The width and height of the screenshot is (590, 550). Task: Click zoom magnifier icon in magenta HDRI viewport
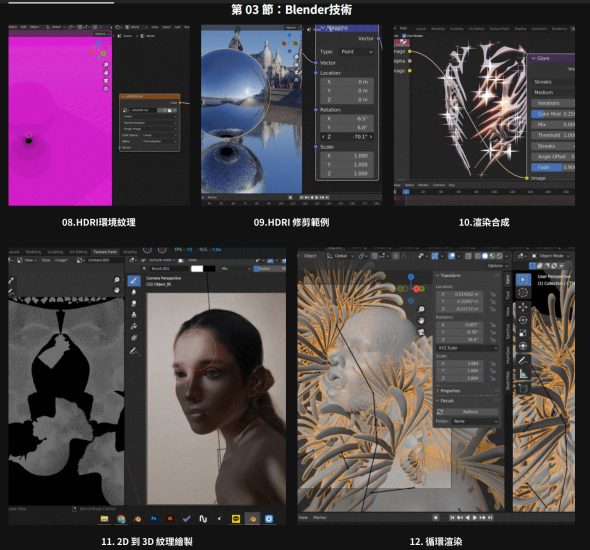106,65
